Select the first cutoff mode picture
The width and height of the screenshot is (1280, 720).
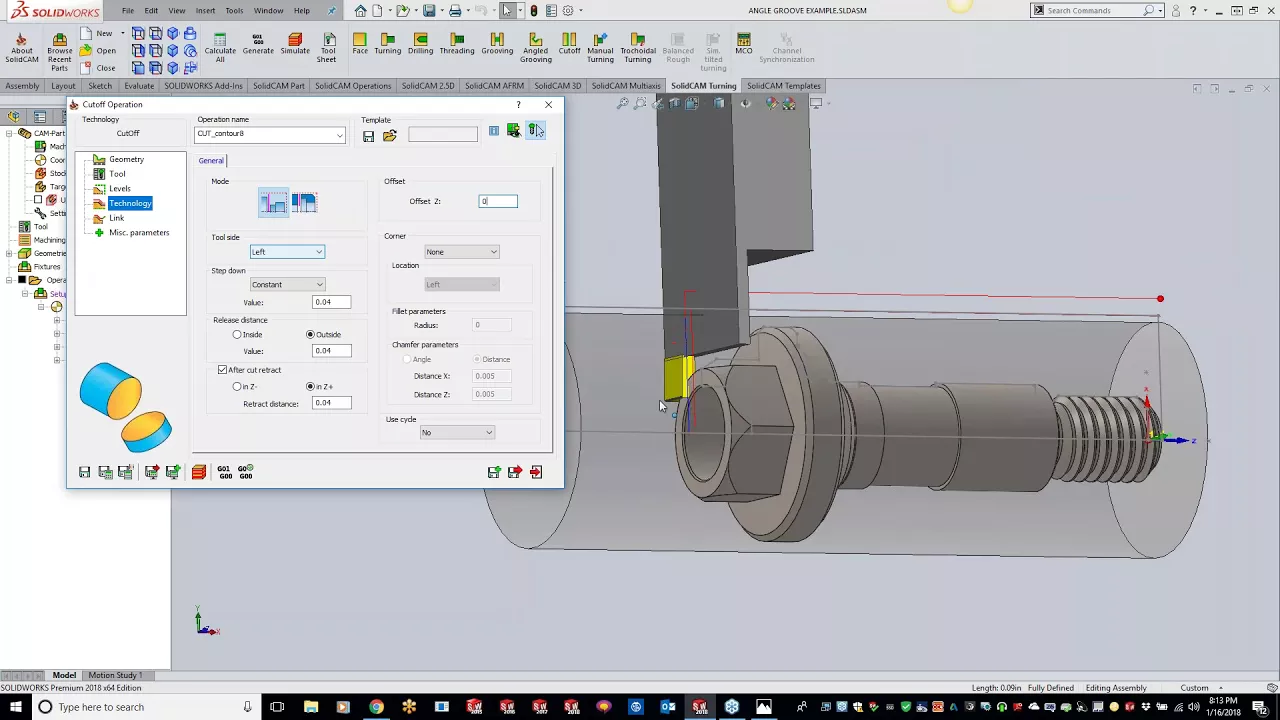tap(273, 203)
